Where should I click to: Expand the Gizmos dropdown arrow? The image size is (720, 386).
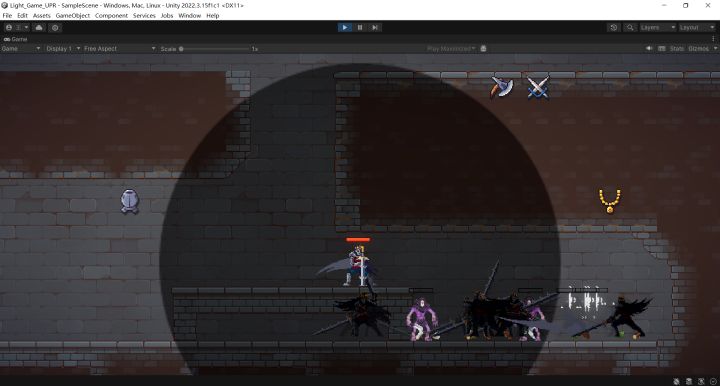715,49
